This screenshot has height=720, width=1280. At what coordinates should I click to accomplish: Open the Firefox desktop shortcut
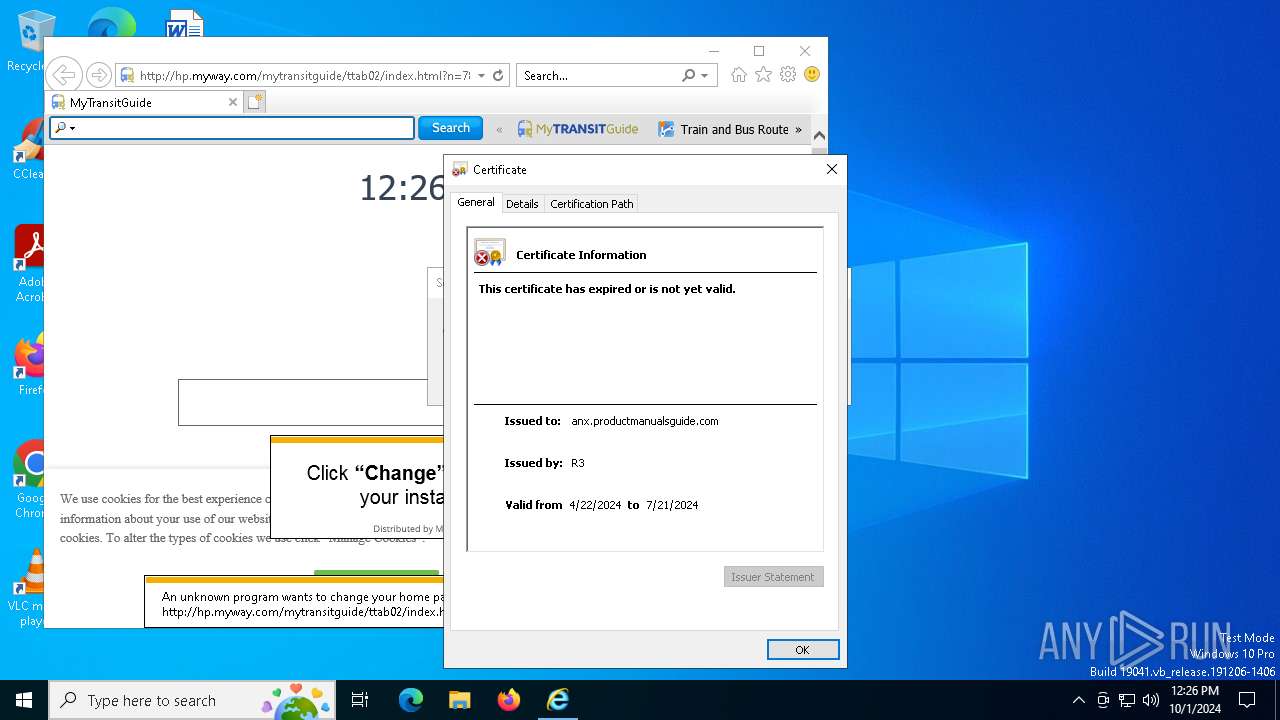(29, 365)
